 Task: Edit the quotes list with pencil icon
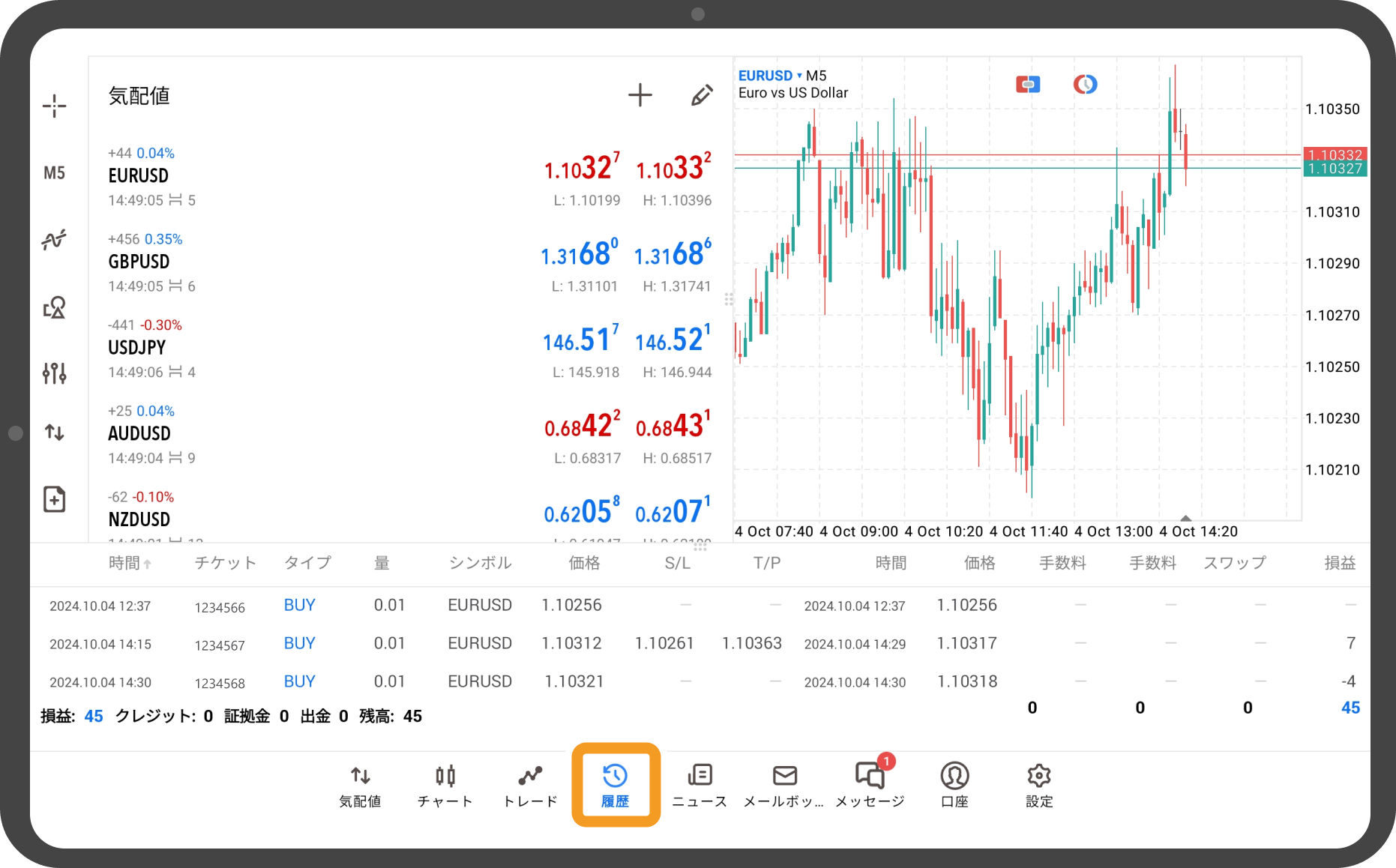point(701,95)
